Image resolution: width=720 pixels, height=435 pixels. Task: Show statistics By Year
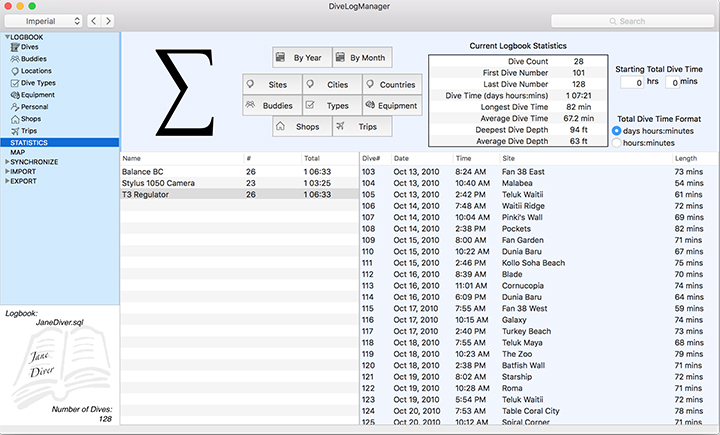point(301,58)
